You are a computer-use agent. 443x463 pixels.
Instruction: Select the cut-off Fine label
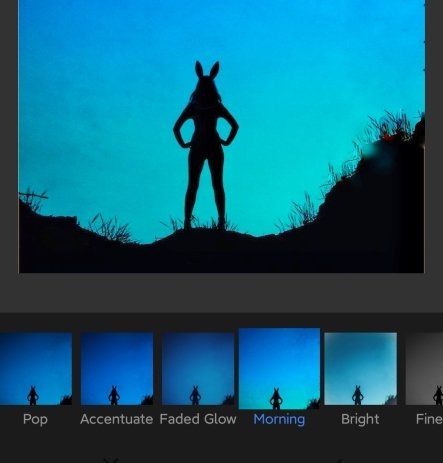coord(429,419)
